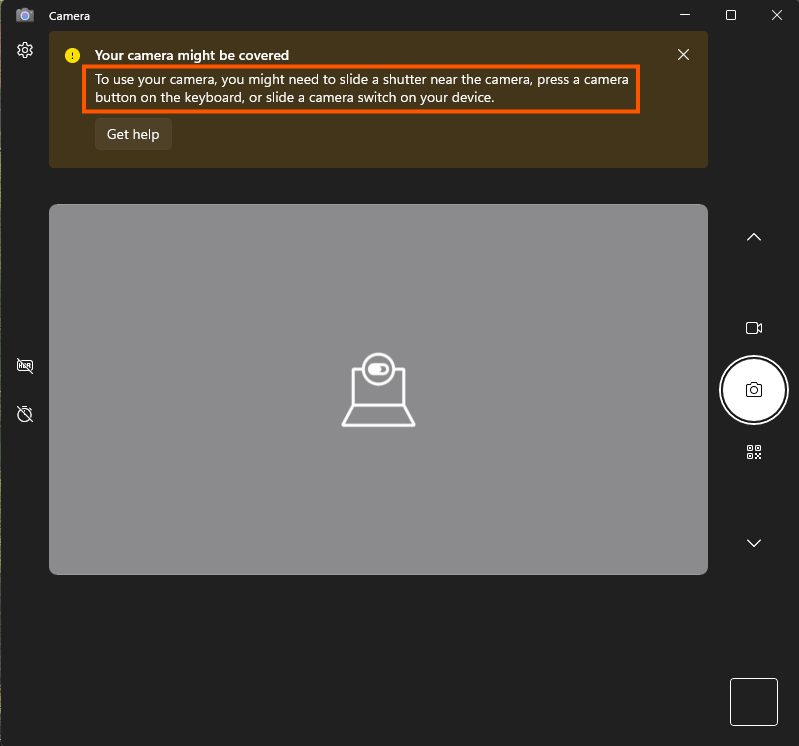Click the yellow warning icon
Screen dimensions: 799x746
72,55
